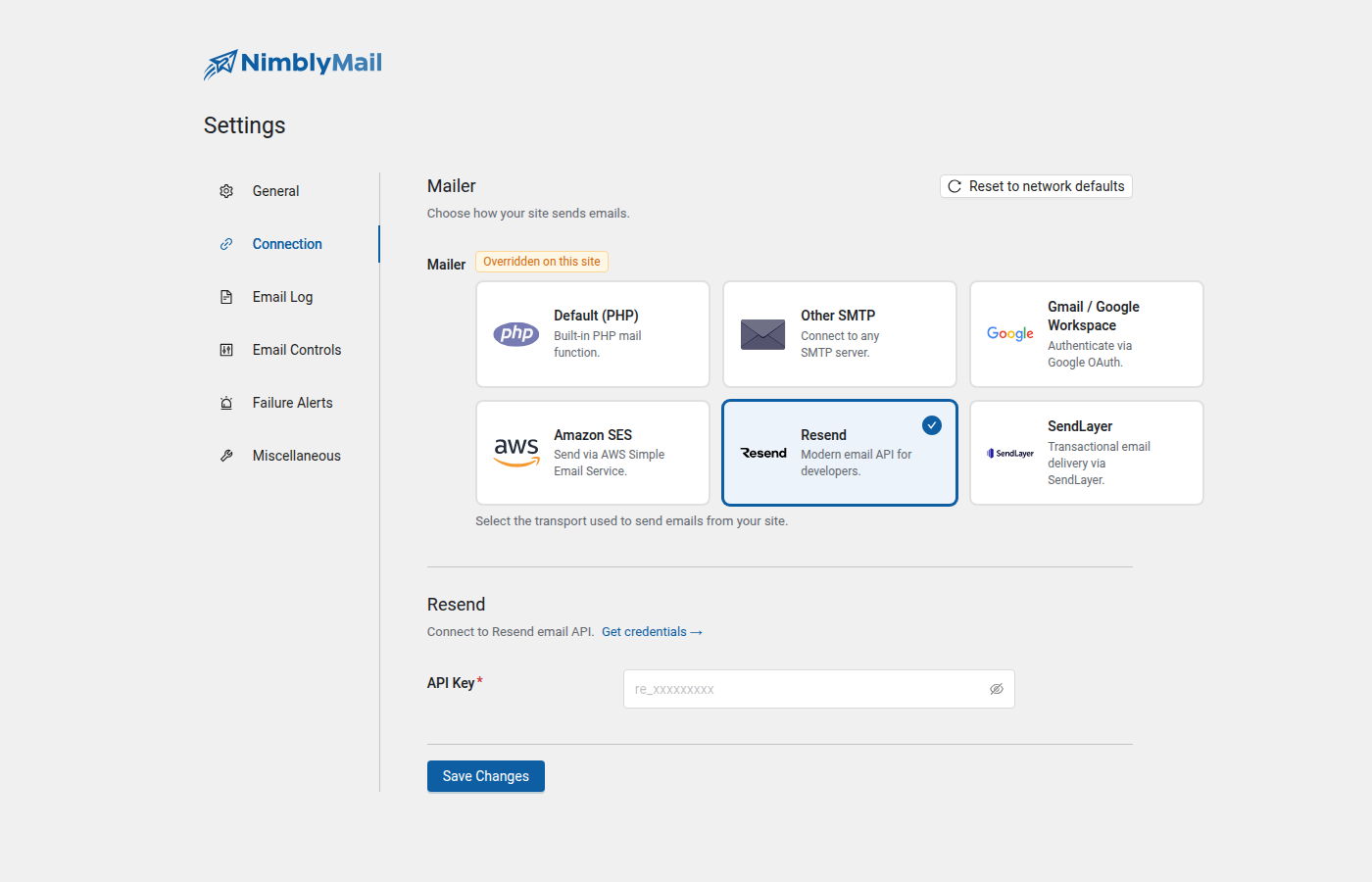Click the "Overridden on this site" badge
The width and height of the screenshot is (1372, 882).
click(x=542, y=262)
